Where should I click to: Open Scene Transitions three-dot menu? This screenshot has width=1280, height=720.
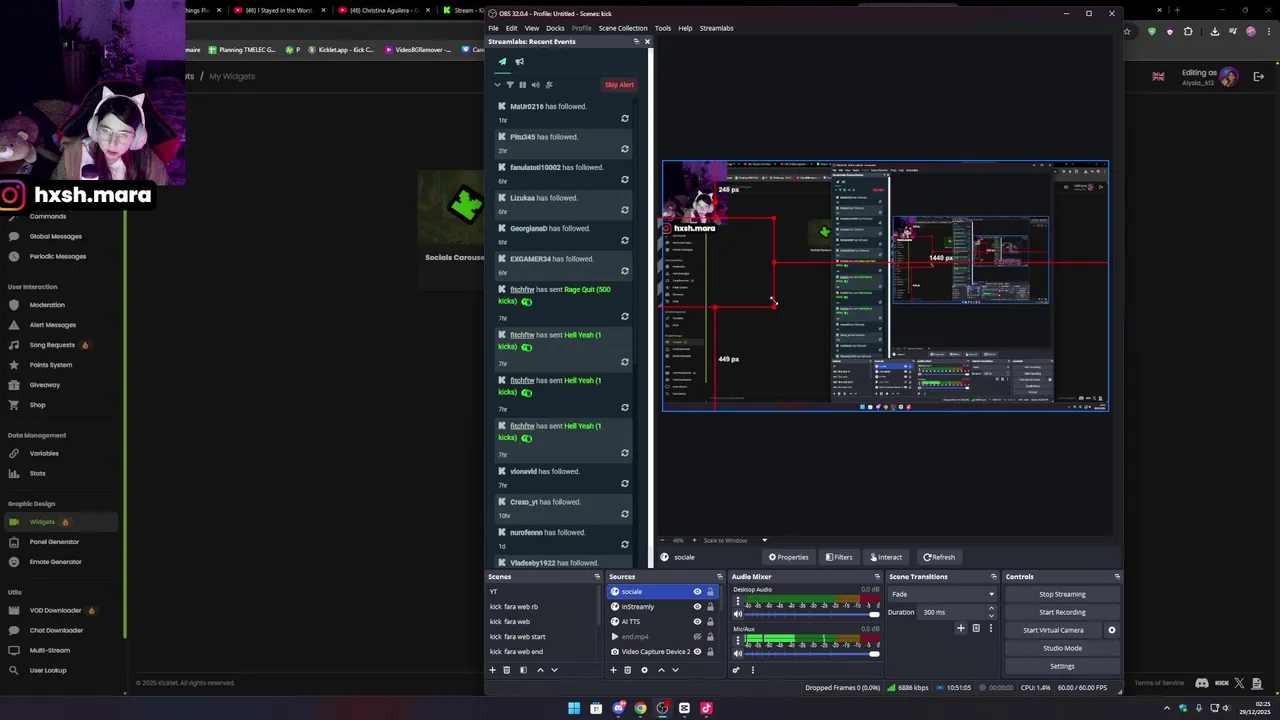pos(991,629)
